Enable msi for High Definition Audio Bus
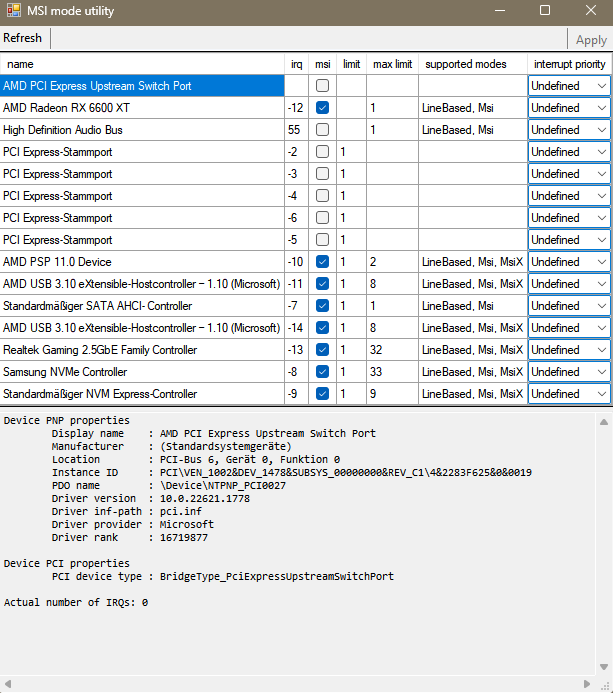Image resolution: width=613 pixels, height=693 pixels. pos(323,130)
